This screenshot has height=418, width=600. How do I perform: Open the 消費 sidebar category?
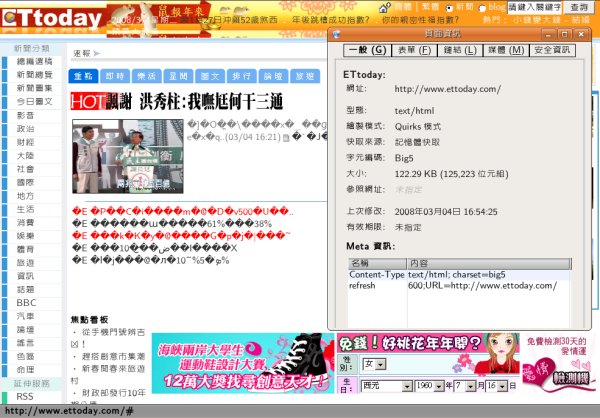pyautogui.click(x=25, y=222)
